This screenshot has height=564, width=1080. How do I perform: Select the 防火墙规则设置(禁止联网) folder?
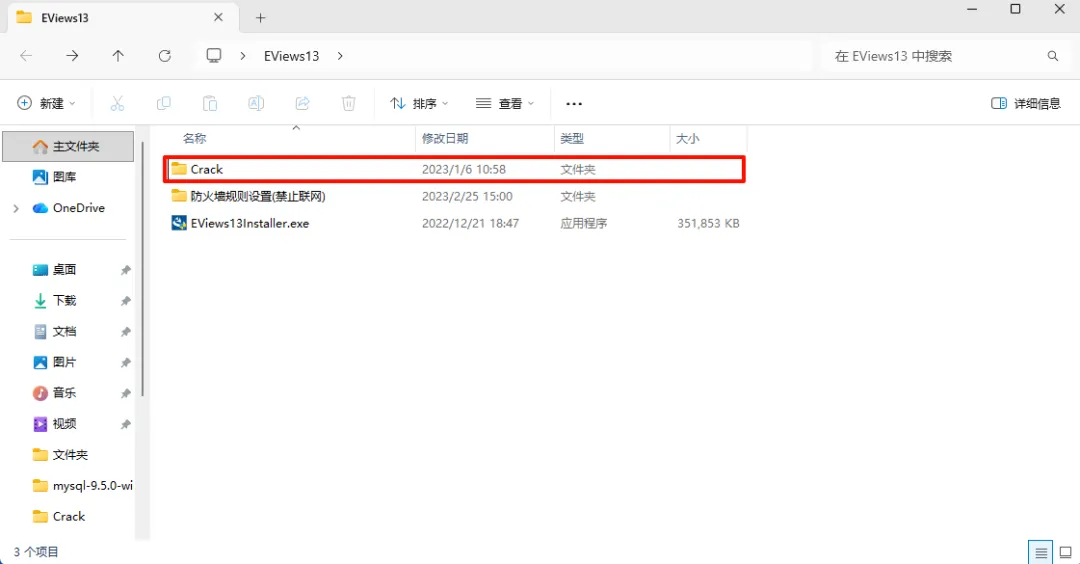tap(454, 196)
